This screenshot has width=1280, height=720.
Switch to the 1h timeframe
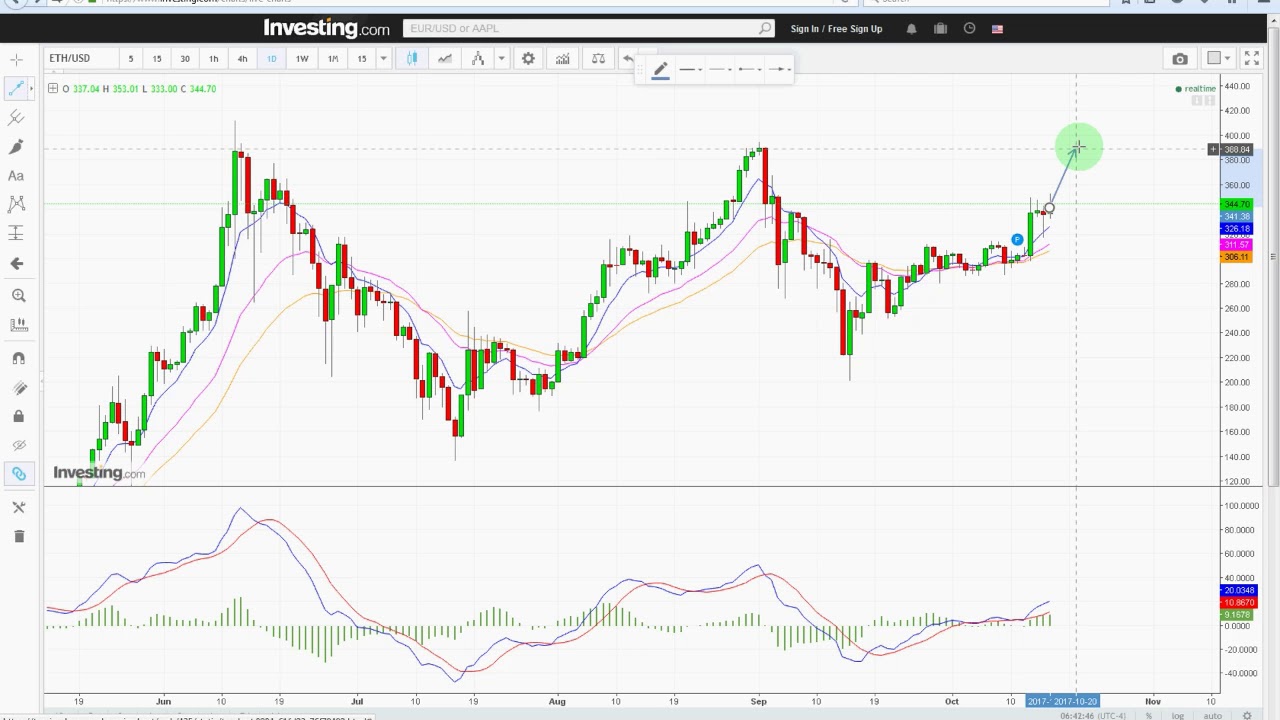213,59
